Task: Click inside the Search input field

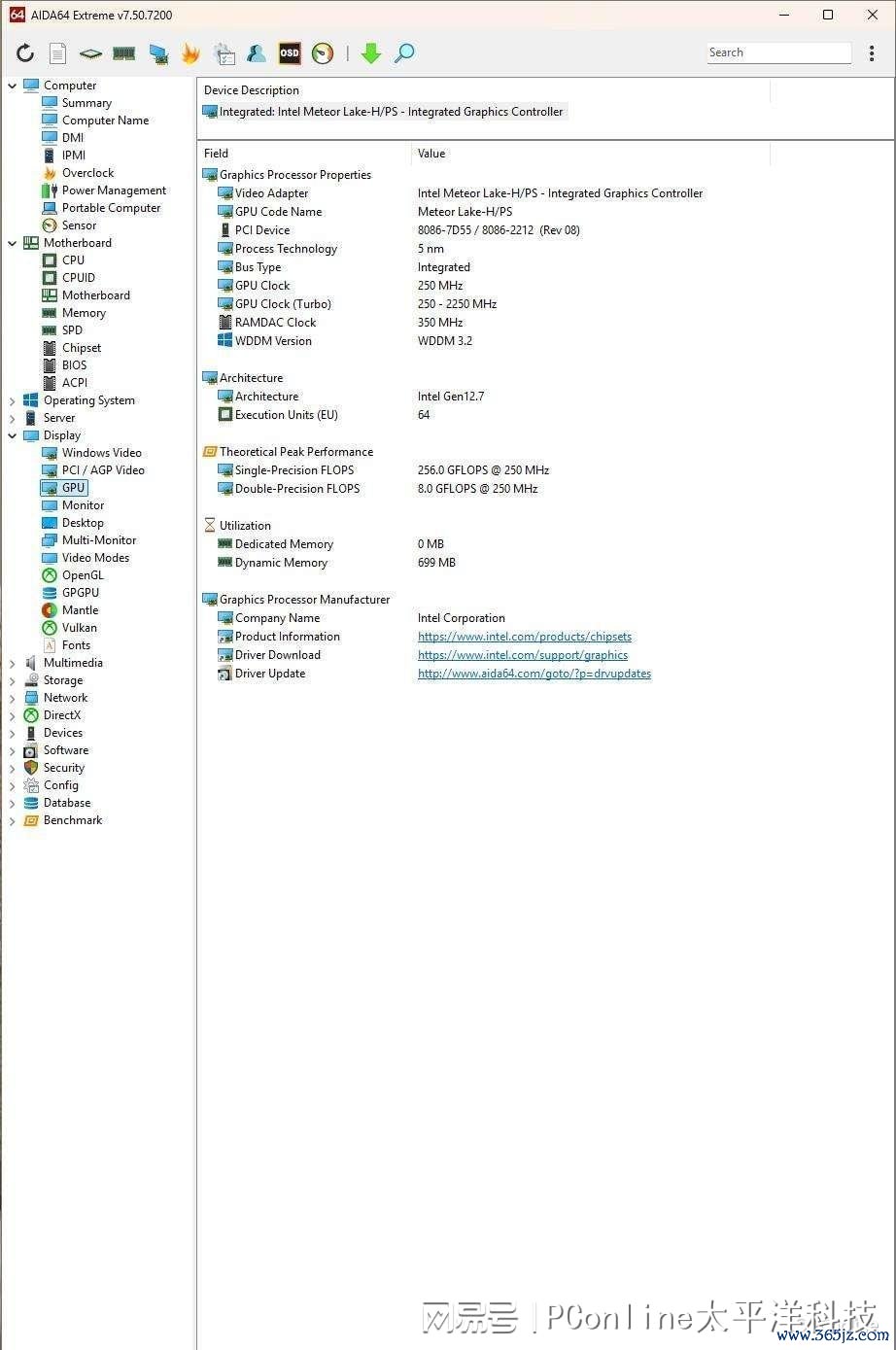Action: click(778, 52)
